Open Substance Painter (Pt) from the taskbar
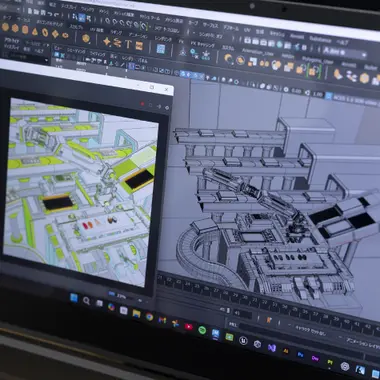 [x=330, y=362]
